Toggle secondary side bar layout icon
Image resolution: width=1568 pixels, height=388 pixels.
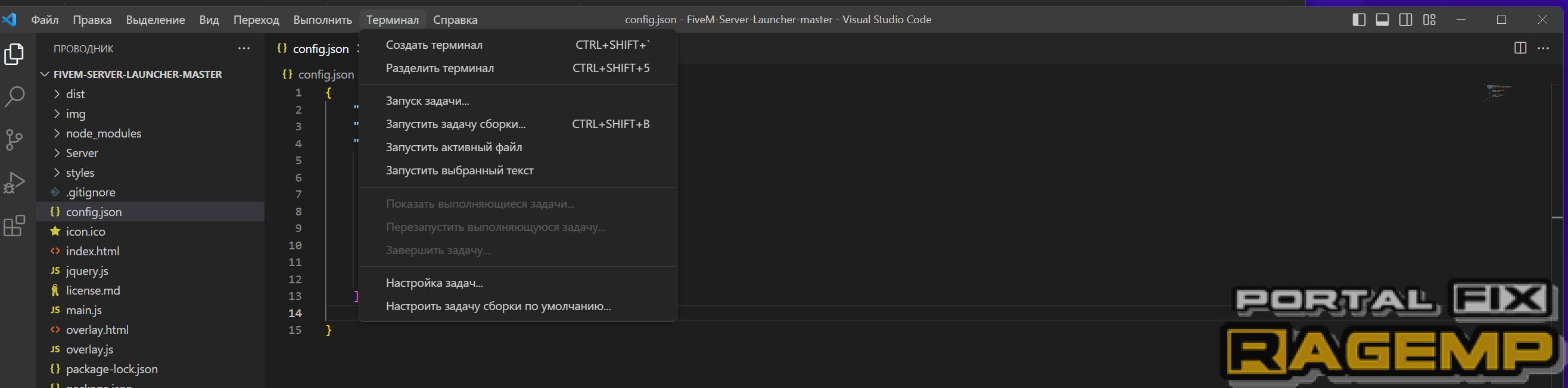[x=1405, y=20]
